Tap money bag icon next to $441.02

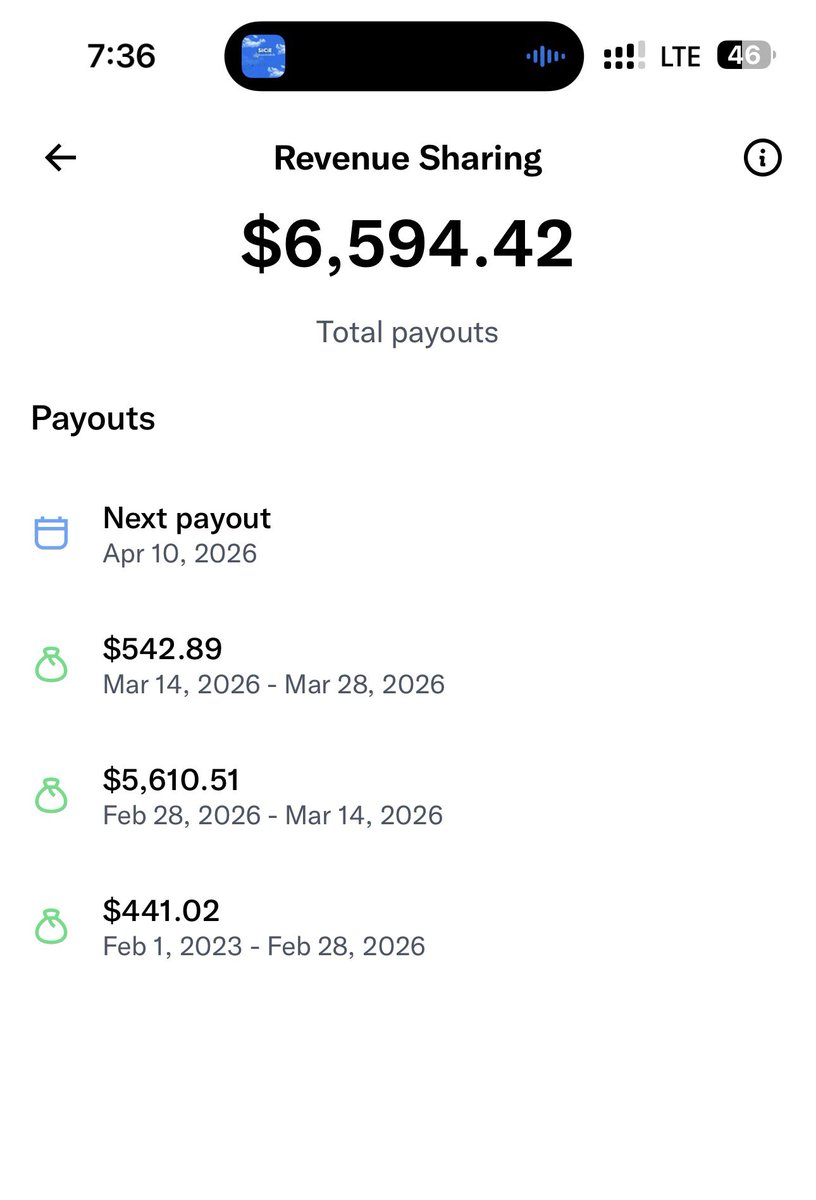51,927
